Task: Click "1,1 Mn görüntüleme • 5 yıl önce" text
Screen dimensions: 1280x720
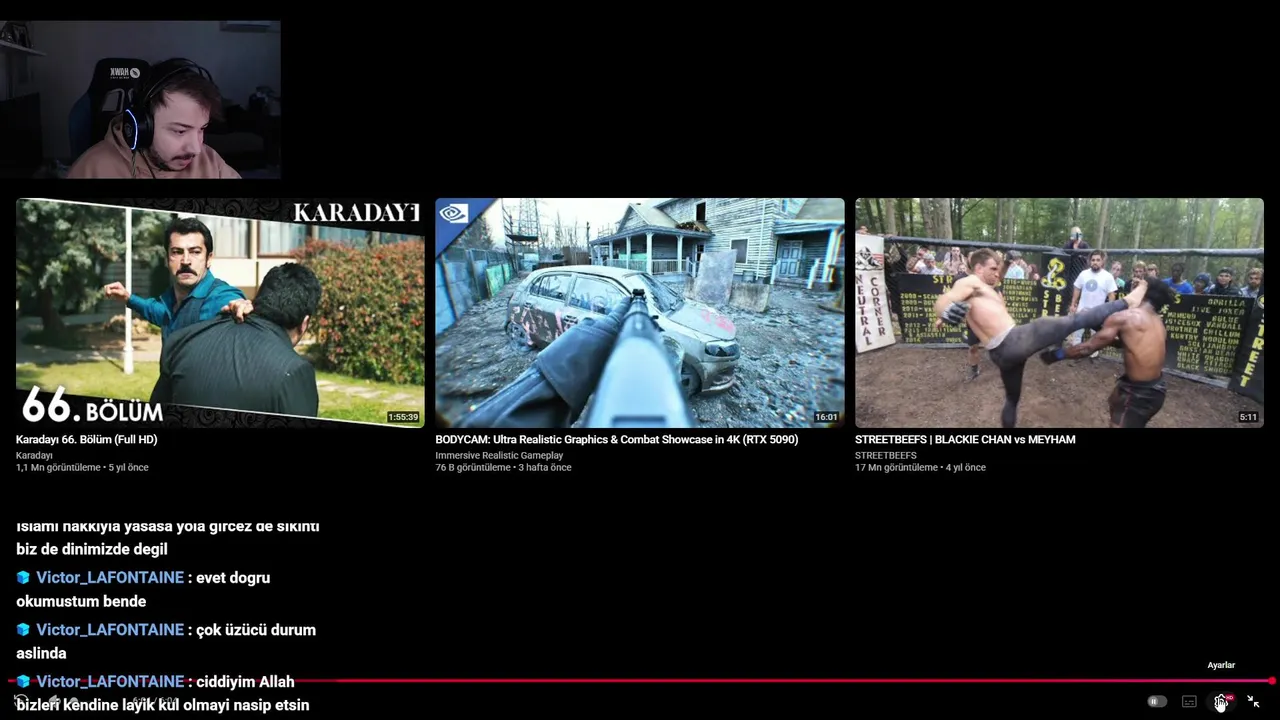Action: (82, 468)
